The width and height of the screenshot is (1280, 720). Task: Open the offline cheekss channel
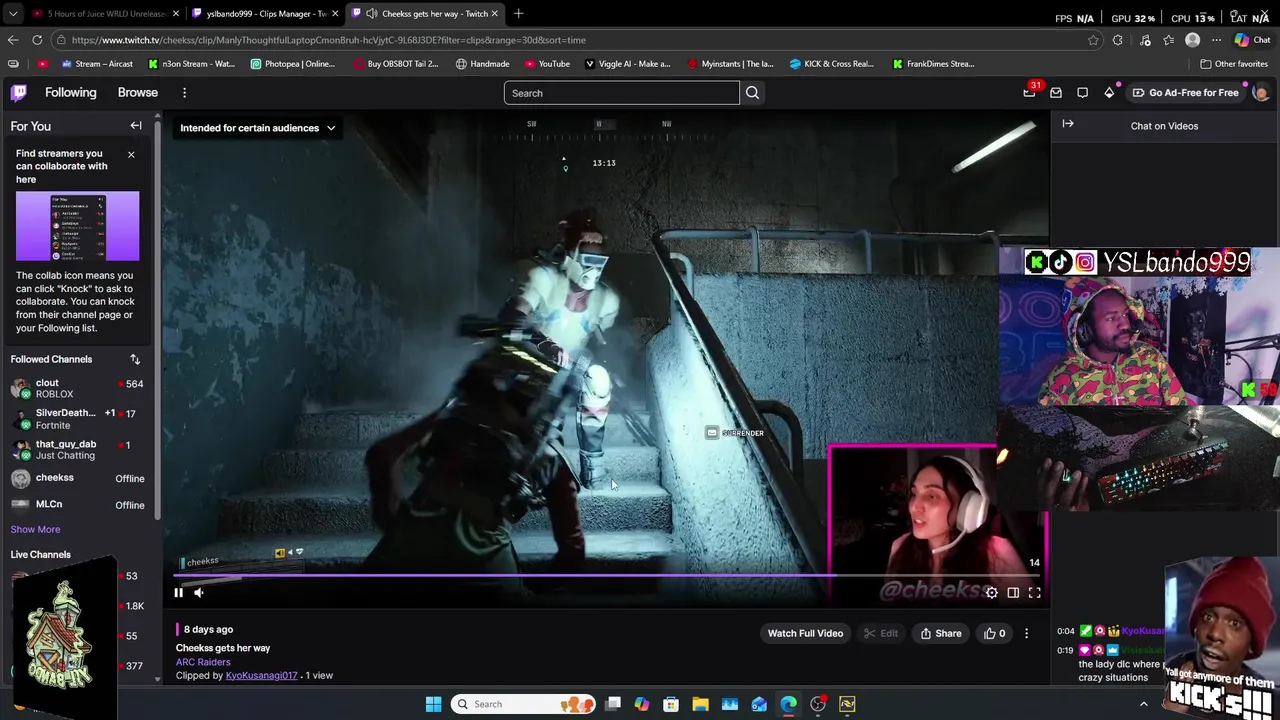click(78, 478)
